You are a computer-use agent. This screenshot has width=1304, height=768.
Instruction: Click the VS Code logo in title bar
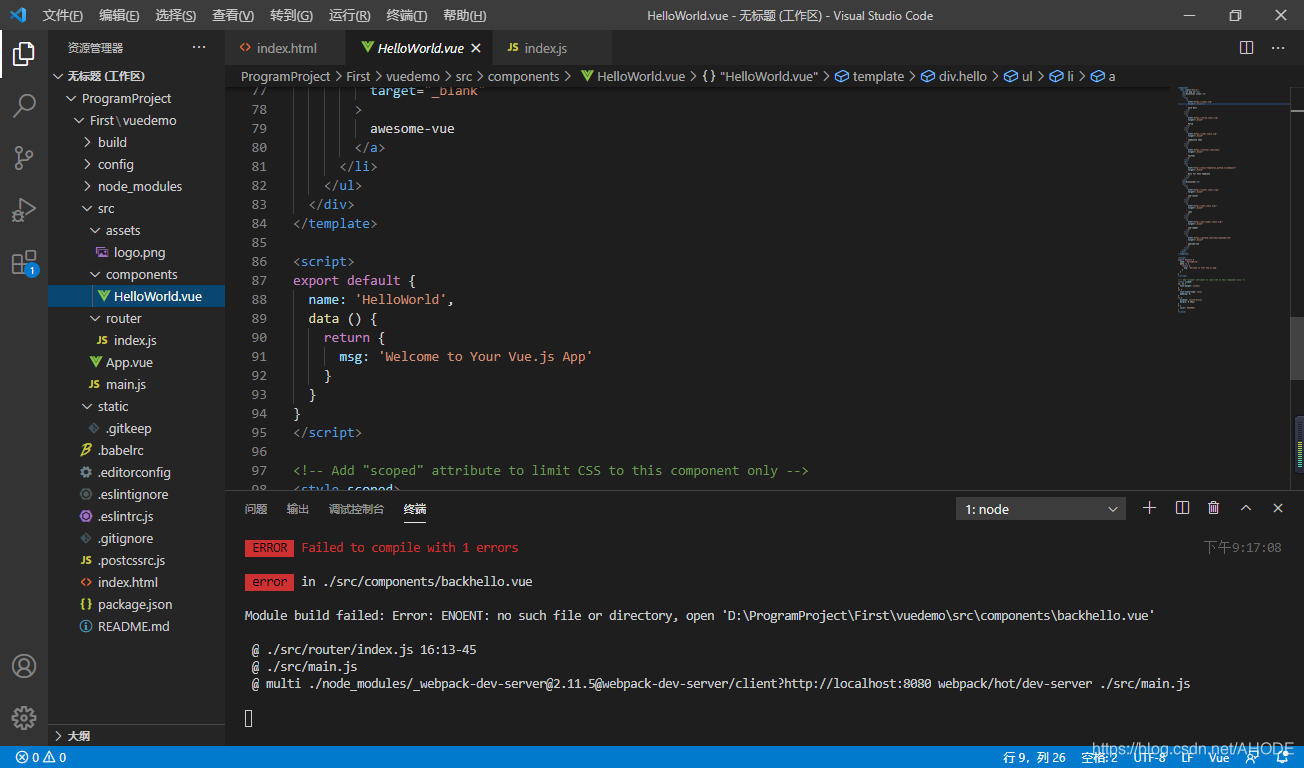(18, 15)
